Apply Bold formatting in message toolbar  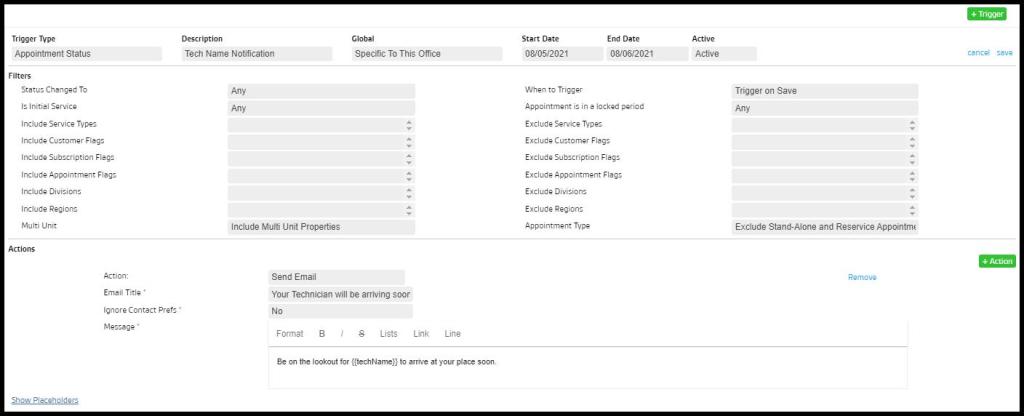pyautogui.click(x=322, y=334)
